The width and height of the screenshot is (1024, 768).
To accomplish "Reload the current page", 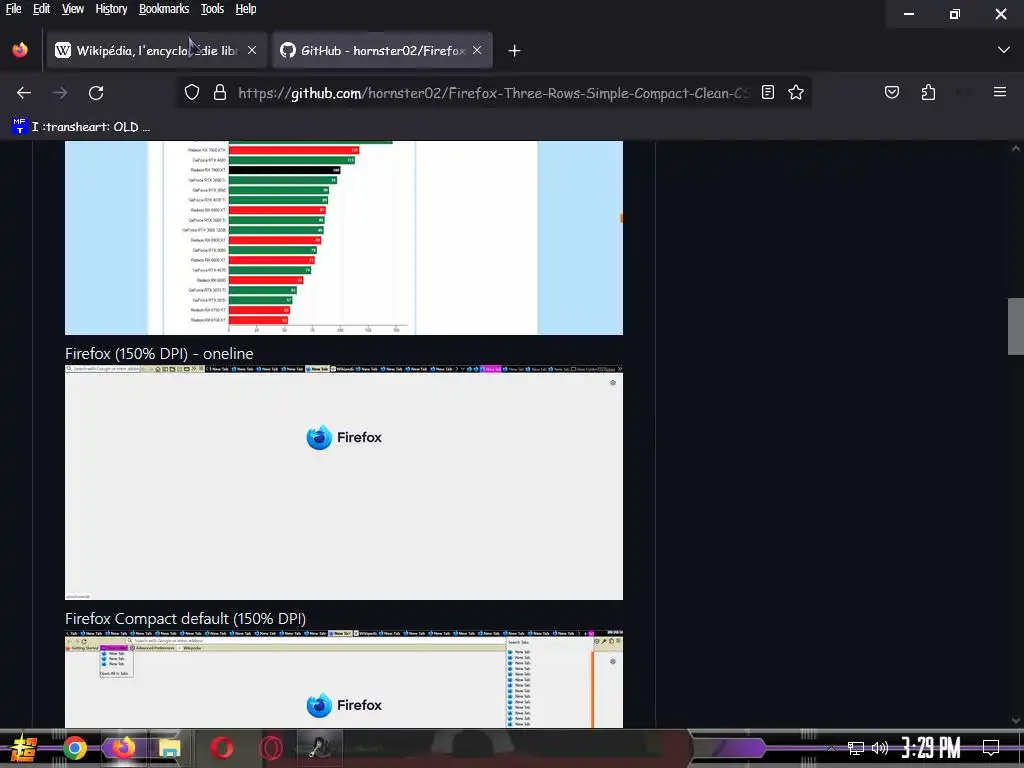I will click(x=96, y=93).
